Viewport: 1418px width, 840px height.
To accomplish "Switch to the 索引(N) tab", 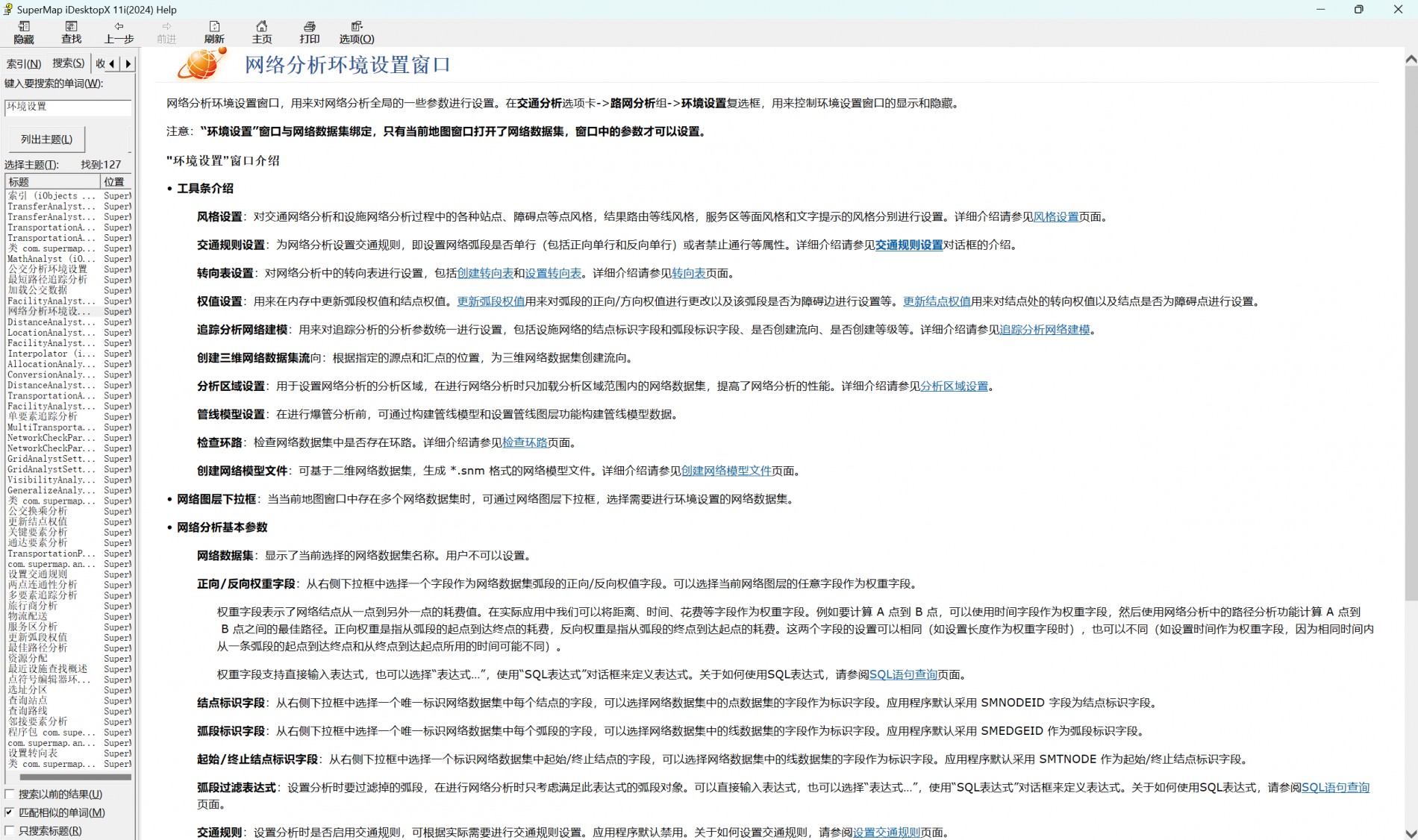I will (24, 63).
